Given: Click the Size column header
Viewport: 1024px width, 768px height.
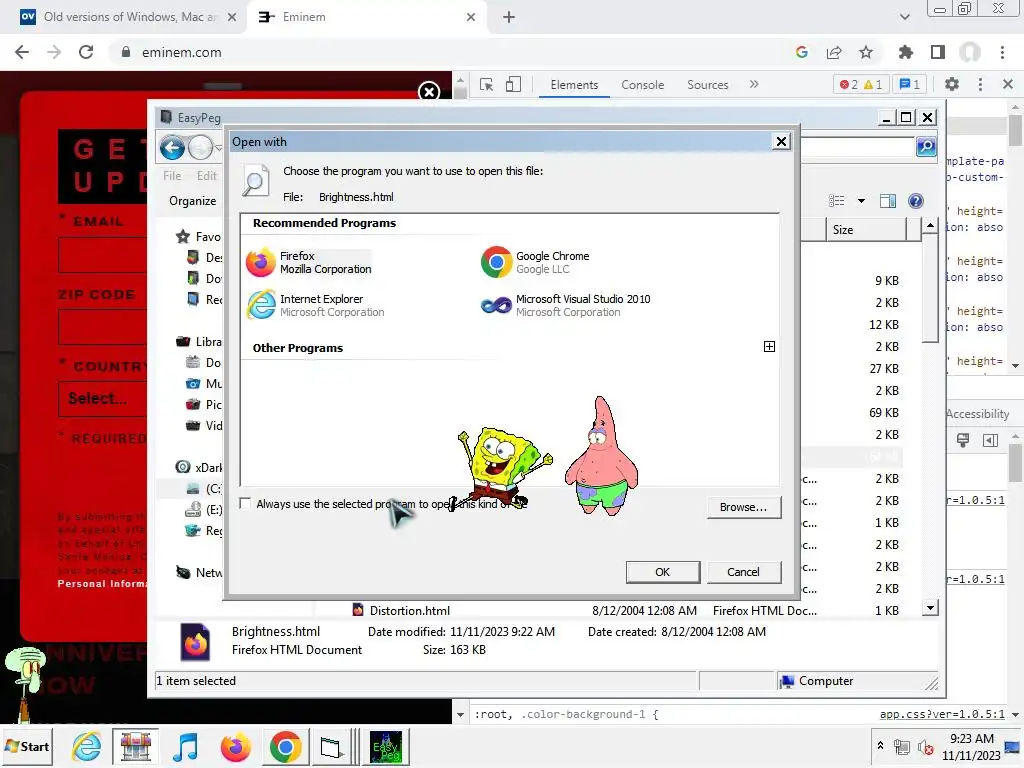Looking at the screenshot, I should [866, 230].
